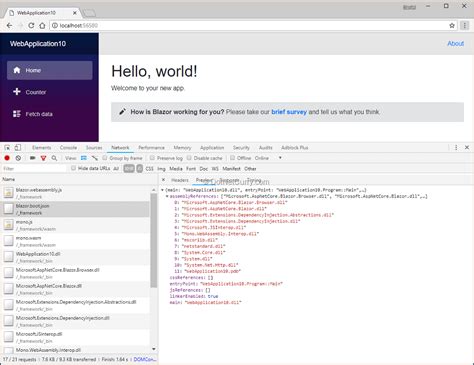Click the list icon beside Fetch data
The image size is (474, 365).
click(17, 114)
